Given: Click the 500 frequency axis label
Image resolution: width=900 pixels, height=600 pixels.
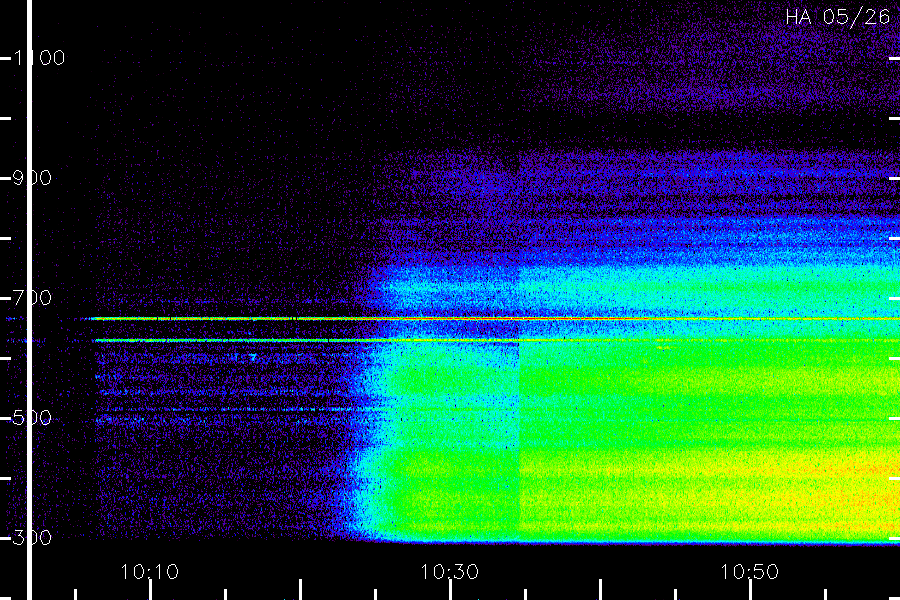Looking at the screenshot, I should 32,418.
